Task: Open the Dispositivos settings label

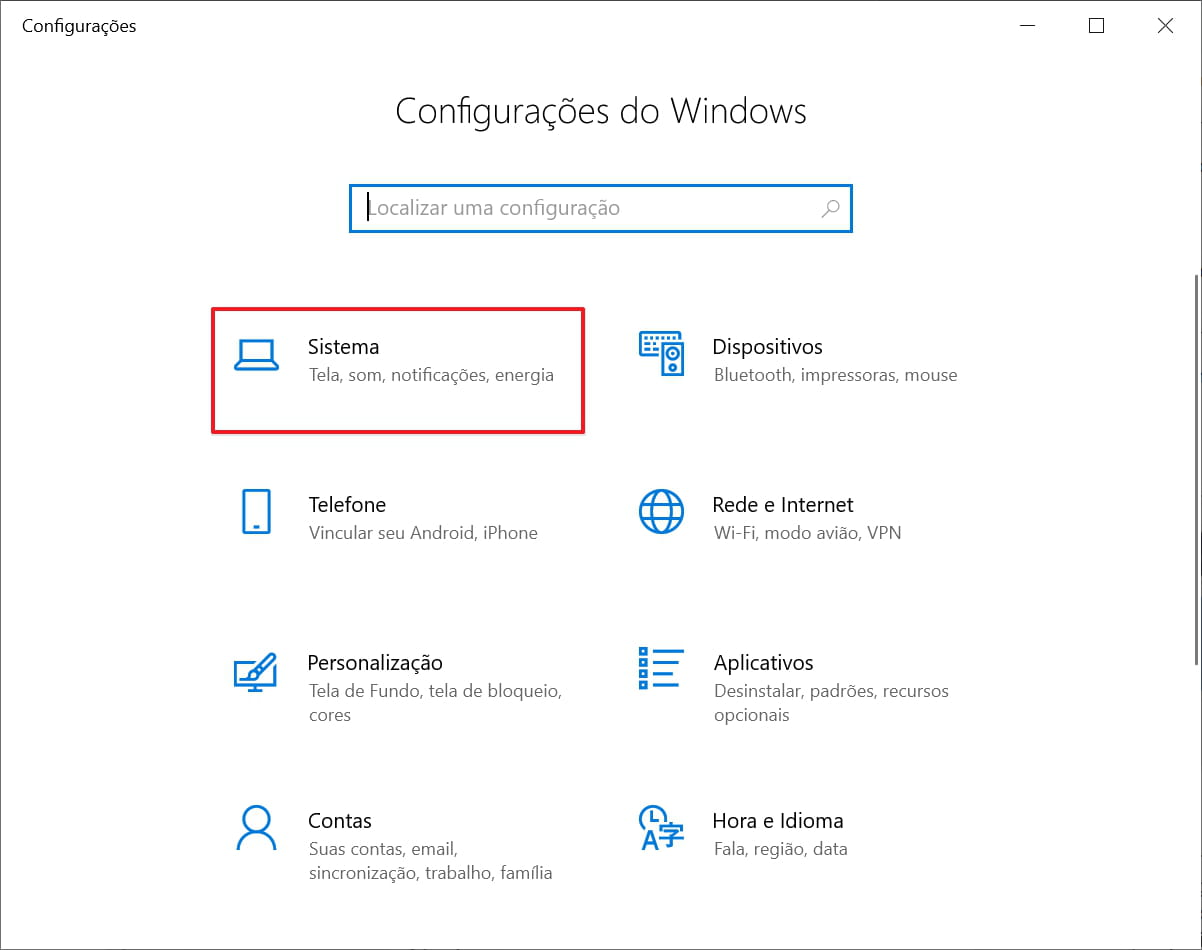Action: click(767, 347)
